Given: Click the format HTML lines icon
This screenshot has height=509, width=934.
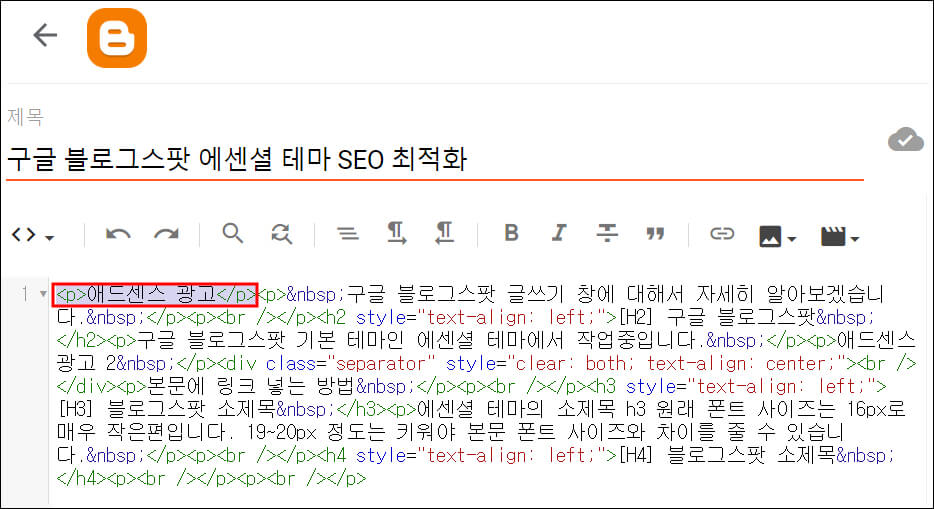Looking at the screenshot, I should [348, 234].
